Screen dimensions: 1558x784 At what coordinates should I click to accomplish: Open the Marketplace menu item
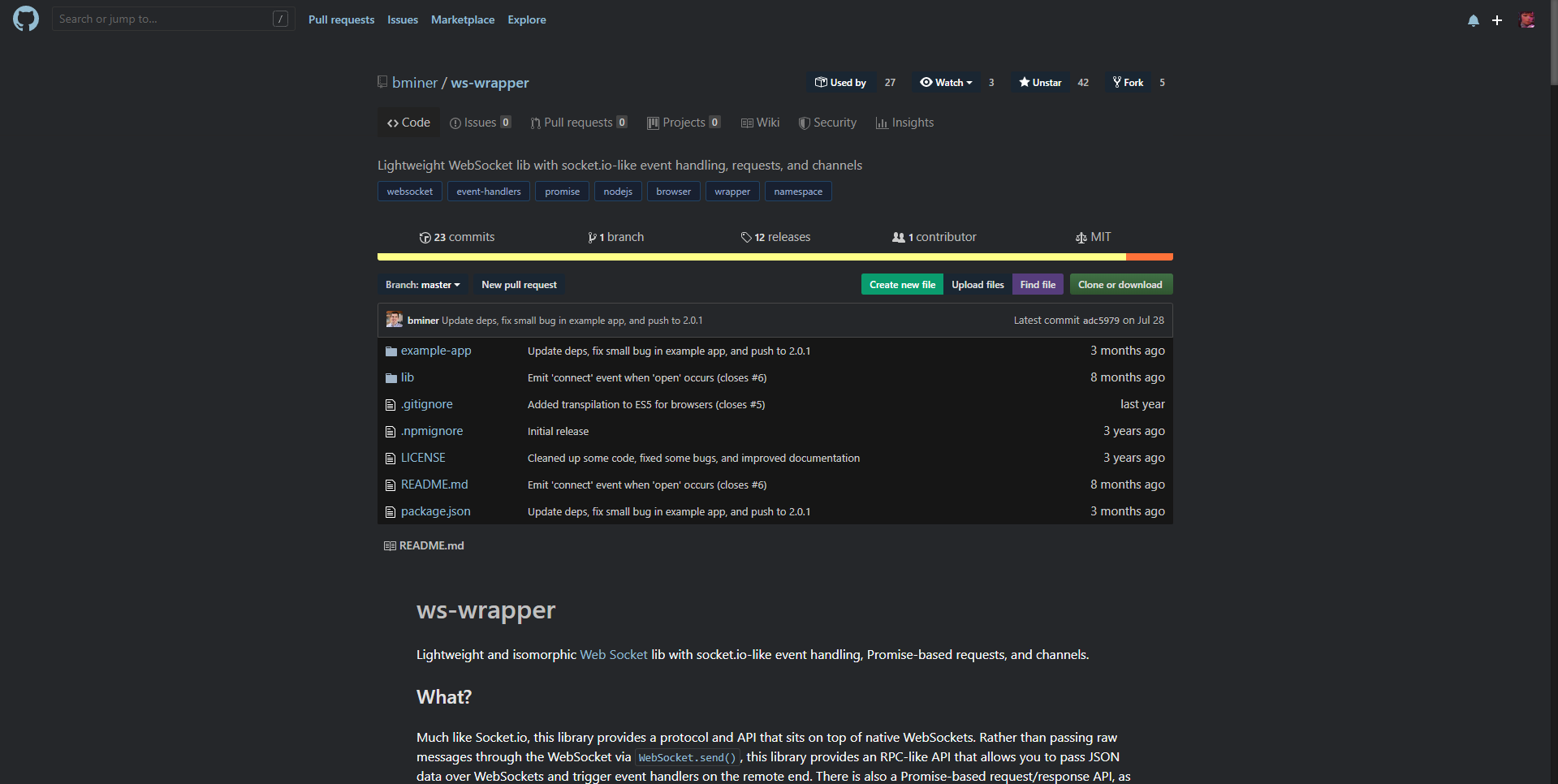tap(463, 19)
